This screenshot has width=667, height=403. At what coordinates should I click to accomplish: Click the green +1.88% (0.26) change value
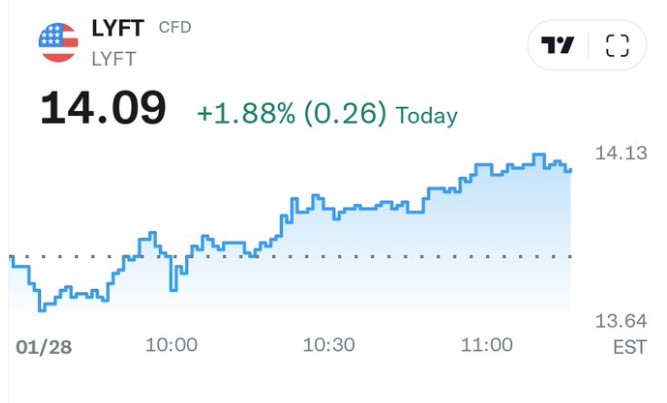[291, 114]
